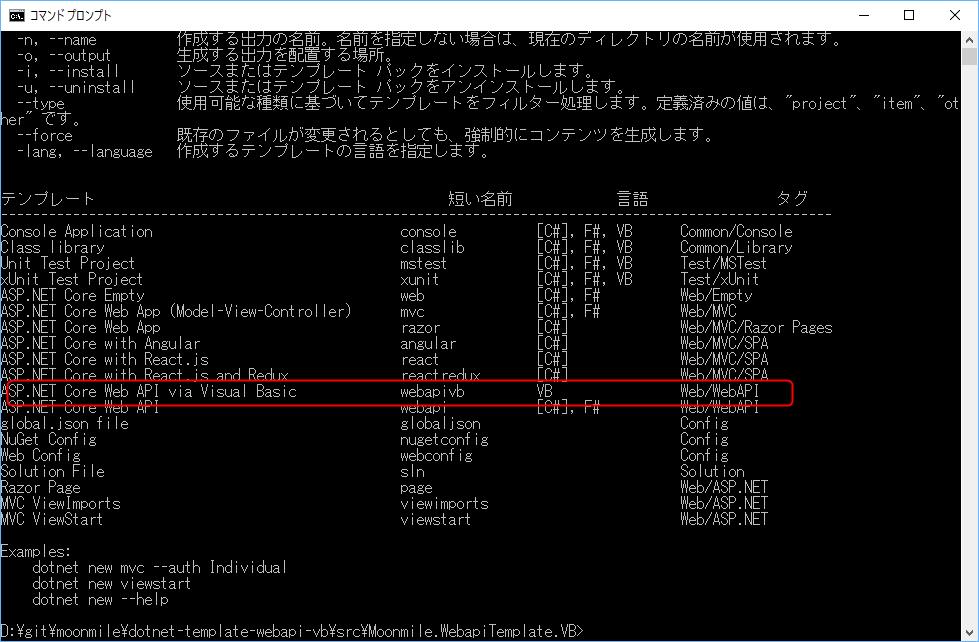Viewport: 979px width, 642px height.
Task: Click the scrollbar down arrow
Action: pos(969,632)
